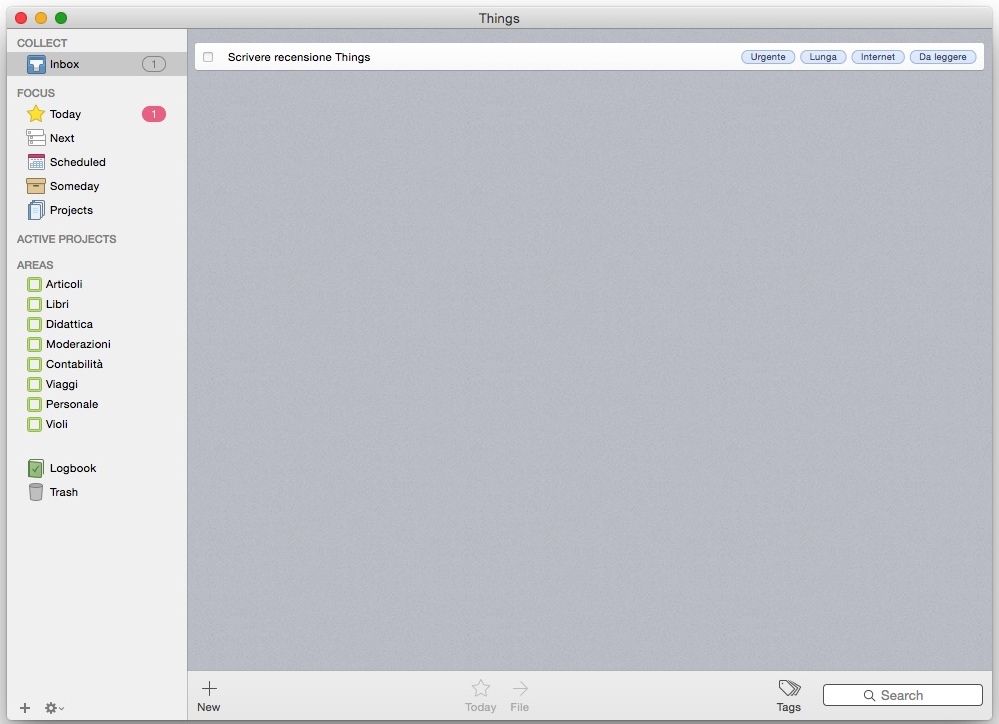The image size is (999, 724).
Task: Click the Internet tag
Action: point(877,57)
